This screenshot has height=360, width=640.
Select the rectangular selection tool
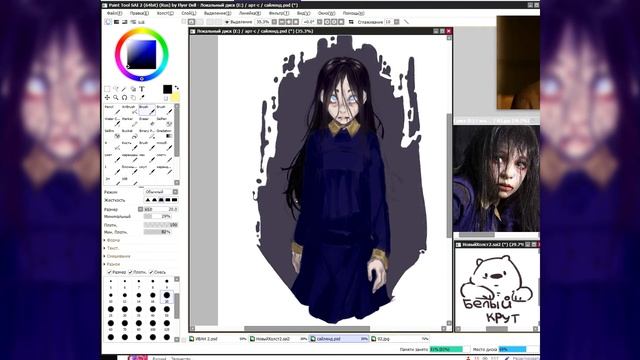(x=107, y=89)
